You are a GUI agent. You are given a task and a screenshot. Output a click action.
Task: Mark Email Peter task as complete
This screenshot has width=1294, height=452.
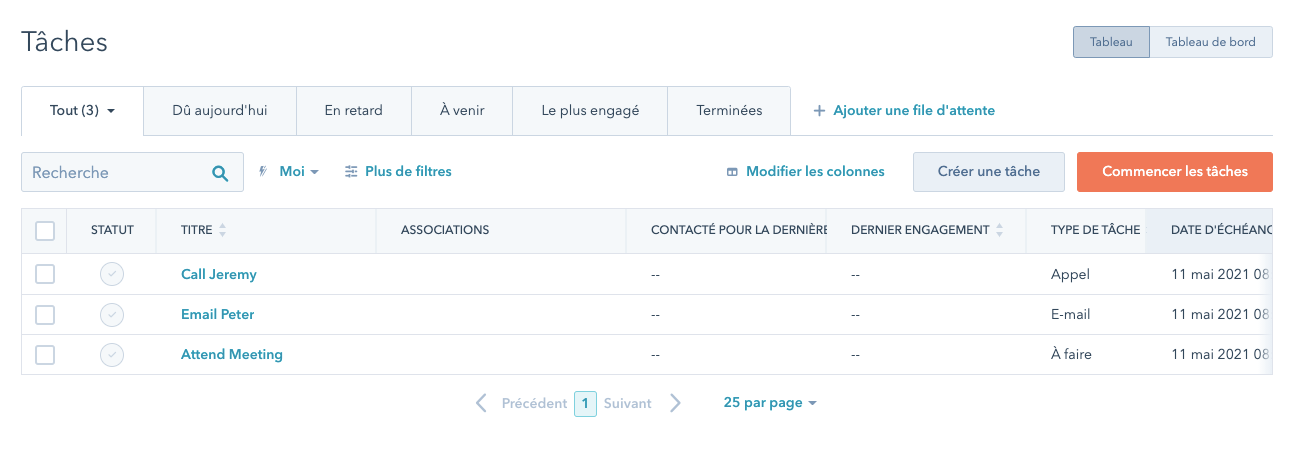coord(112,315)
